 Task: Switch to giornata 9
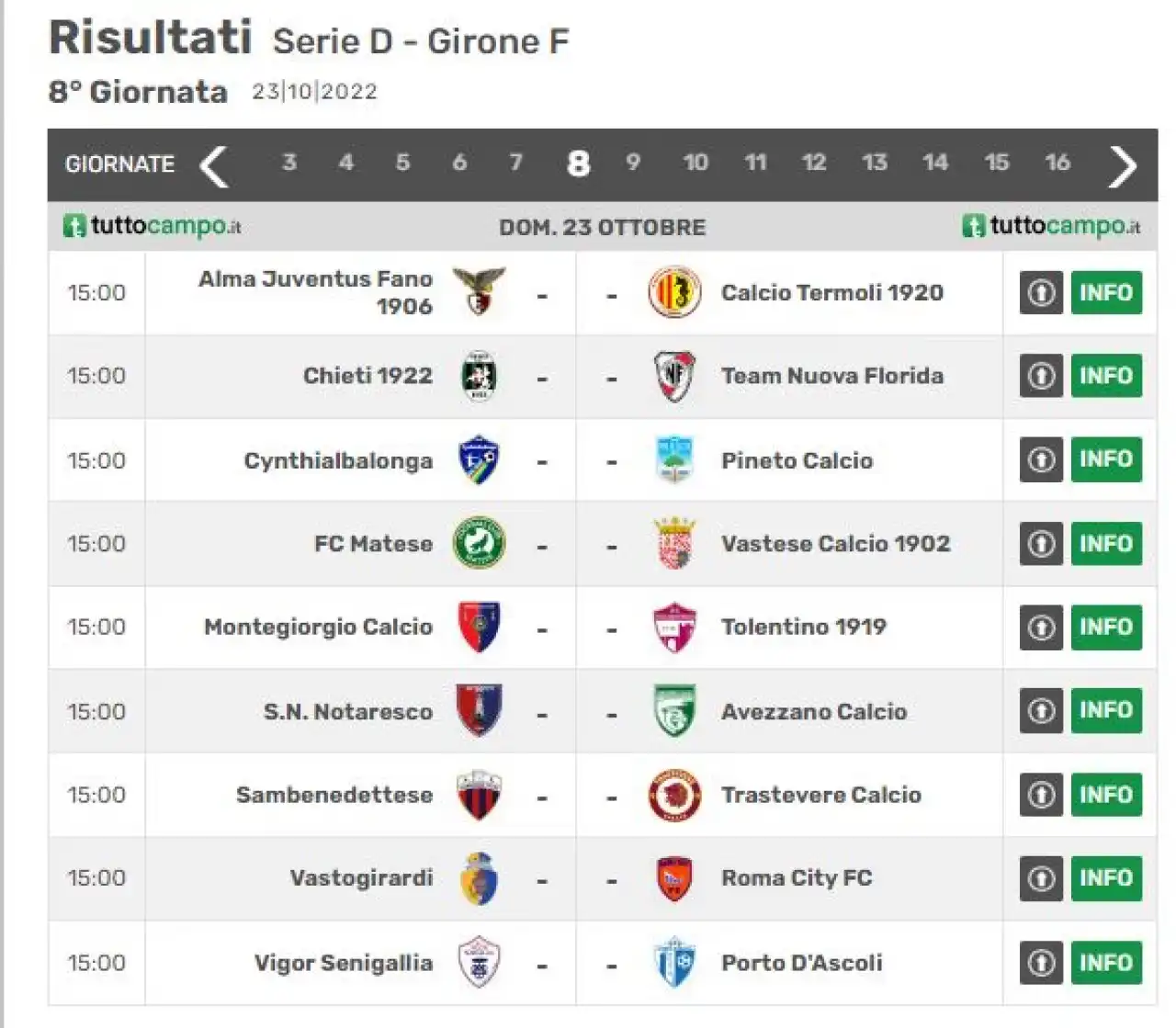coord(633,163)
